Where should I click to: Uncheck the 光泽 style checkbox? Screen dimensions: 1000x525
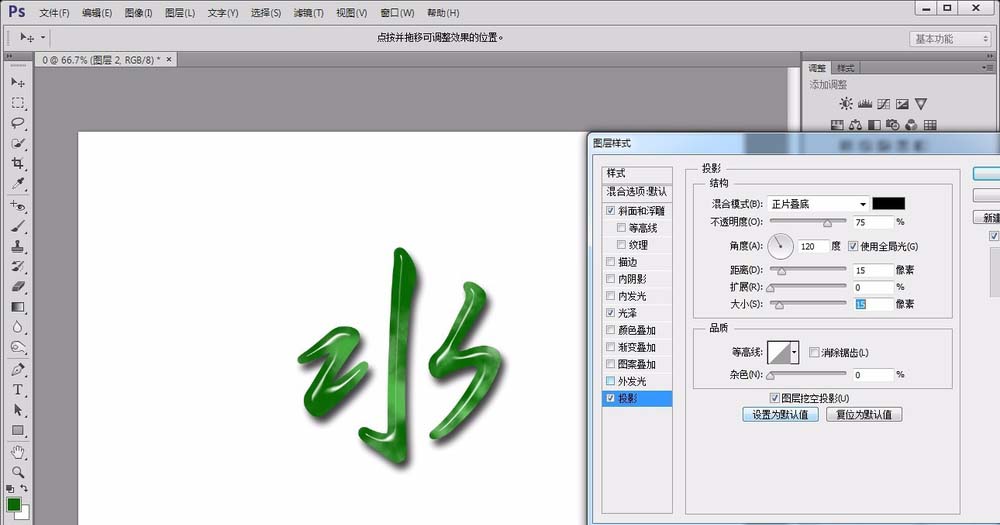[x=610, y=313]
